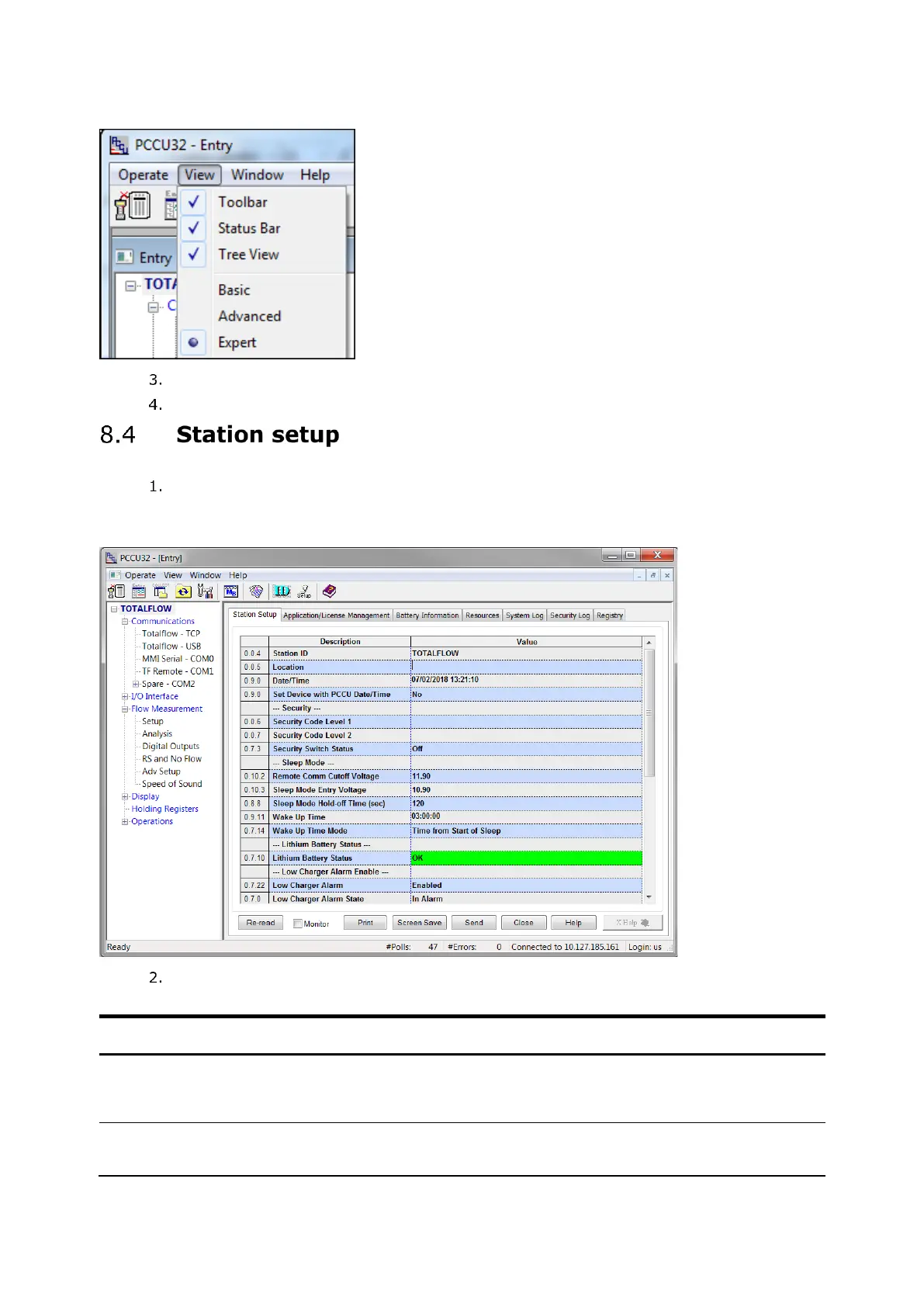Click the connect/disconnect device icon in lower PCCU32 toolbar
This screenshot has height=1307, width=924.
(116, 591)
